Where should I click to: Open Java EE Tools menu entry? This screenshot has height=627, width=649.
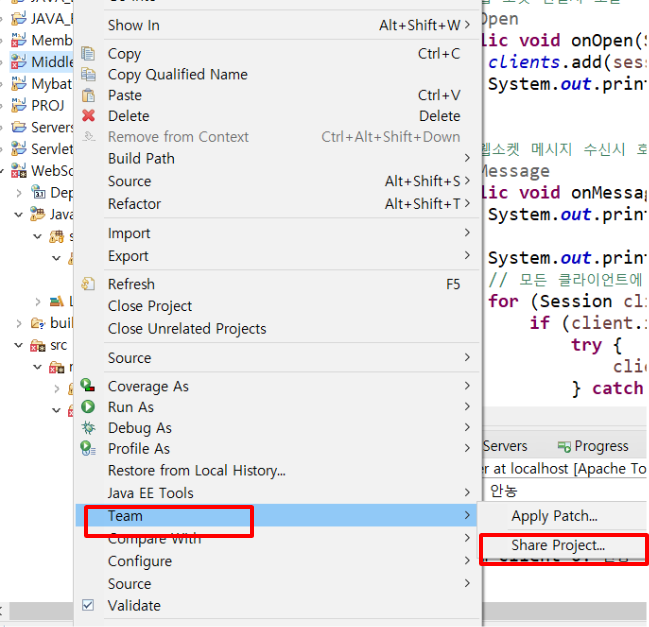pos(150,493)
